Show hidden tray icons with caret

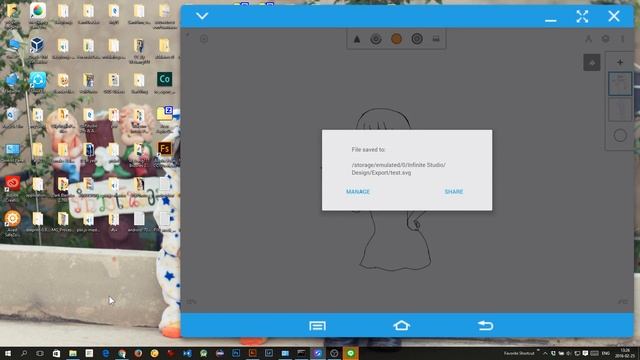click(x=545, y=353)
